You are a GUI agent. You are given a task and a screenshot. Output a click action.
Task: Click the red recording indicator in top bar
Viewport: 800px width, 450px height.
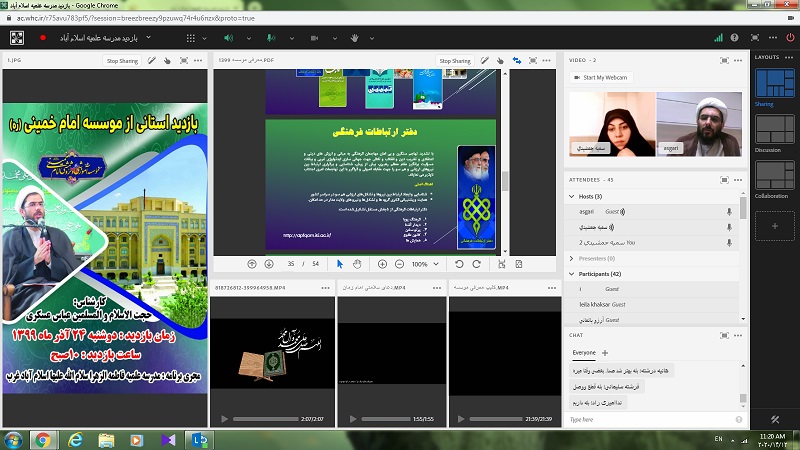[43, 38]
